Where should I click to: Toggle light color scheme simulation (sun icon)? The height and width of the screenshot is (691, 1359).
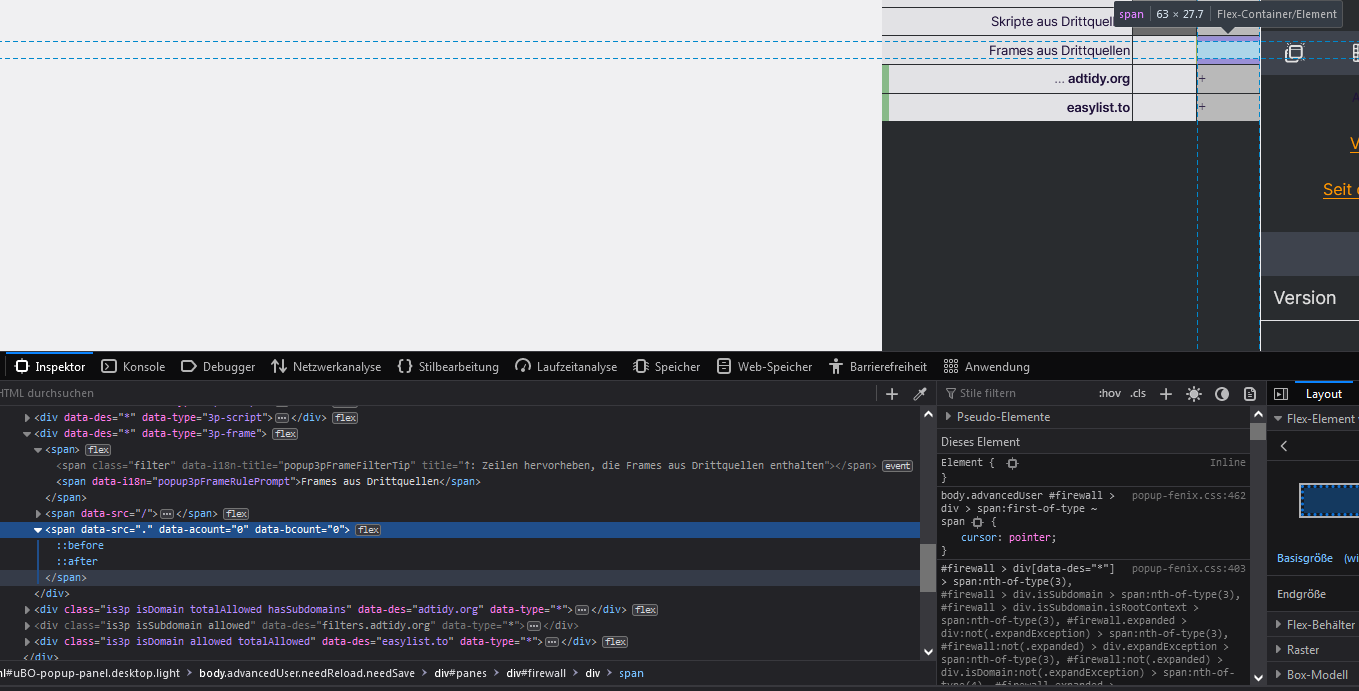click(1193, 394)
